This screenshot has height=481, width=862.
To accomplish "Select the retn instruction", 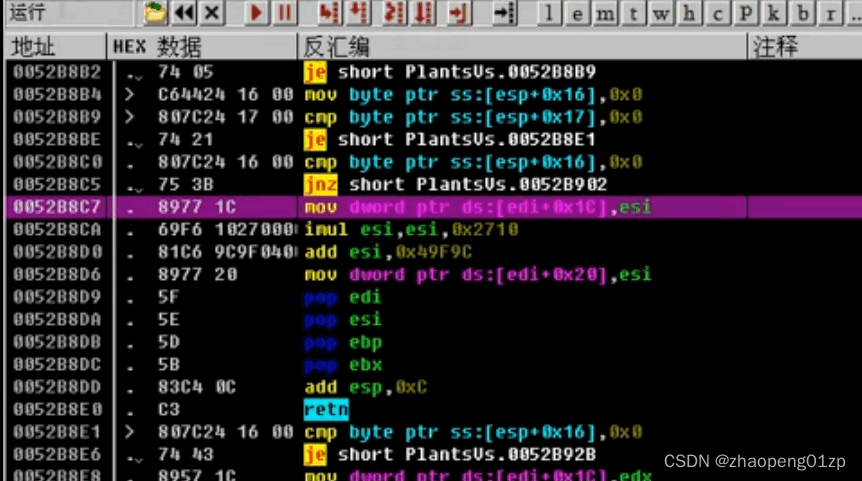I will point(326,410).
